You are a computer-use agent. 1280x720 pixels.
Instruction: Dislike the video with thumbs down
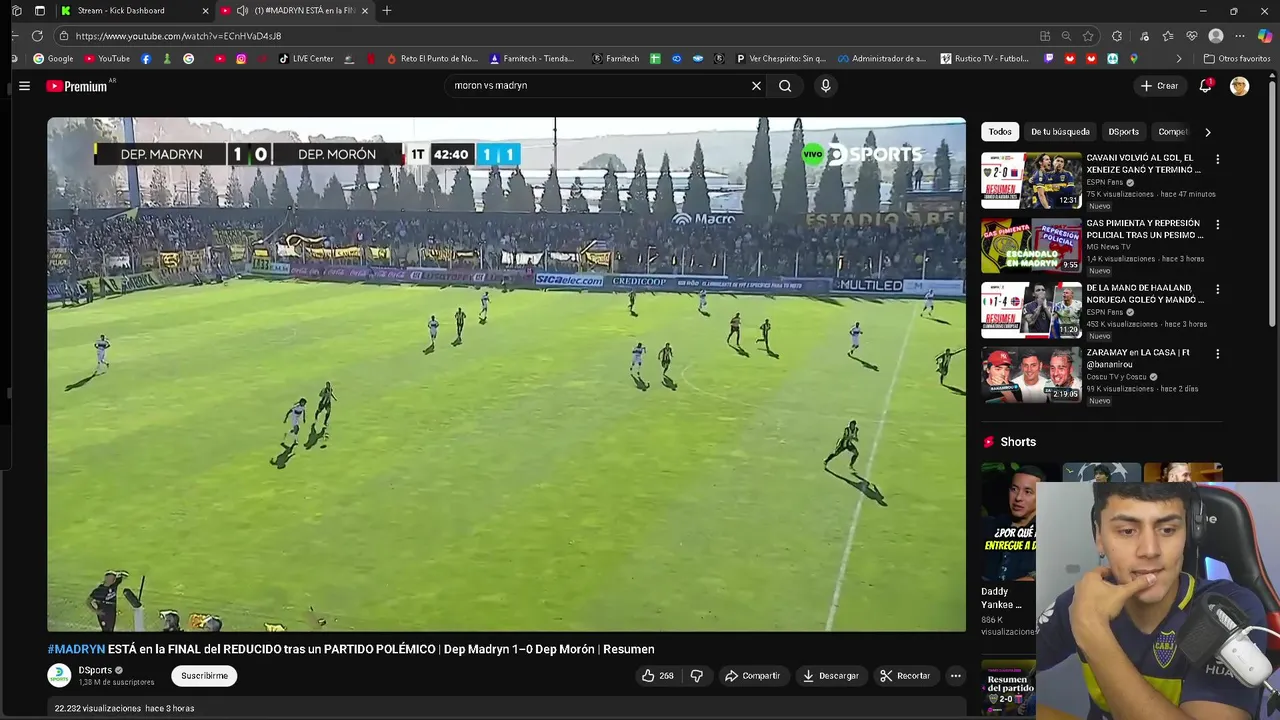click(x=697, y=676)
